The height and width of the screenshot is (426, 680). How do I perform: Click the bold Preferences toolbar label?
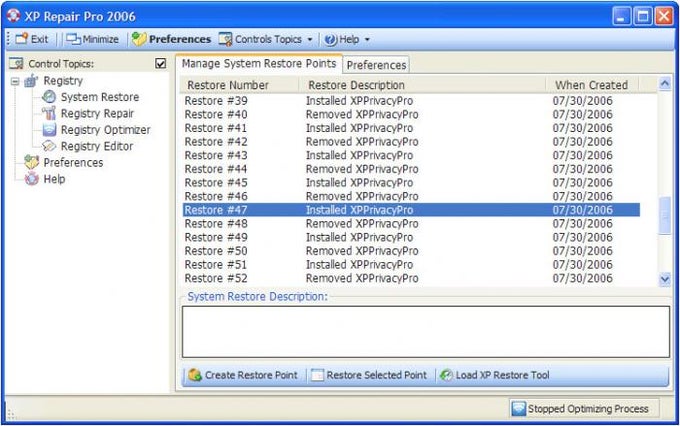pyautogui.click(x=180, y=39)
